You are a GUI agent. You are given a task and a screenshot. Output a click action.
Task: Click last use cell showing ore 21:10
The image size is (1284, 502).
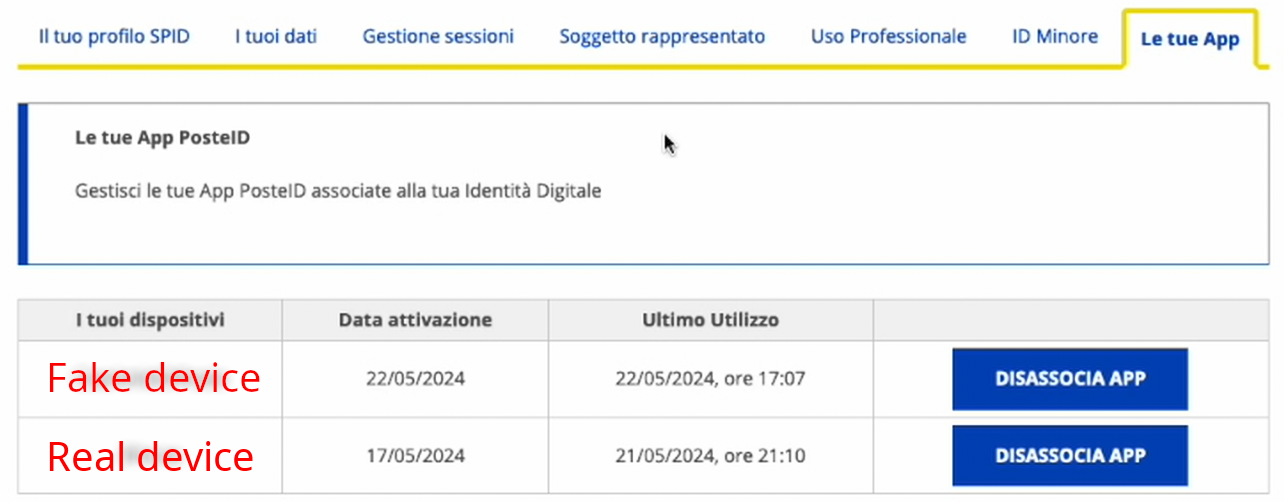point(710,456)
